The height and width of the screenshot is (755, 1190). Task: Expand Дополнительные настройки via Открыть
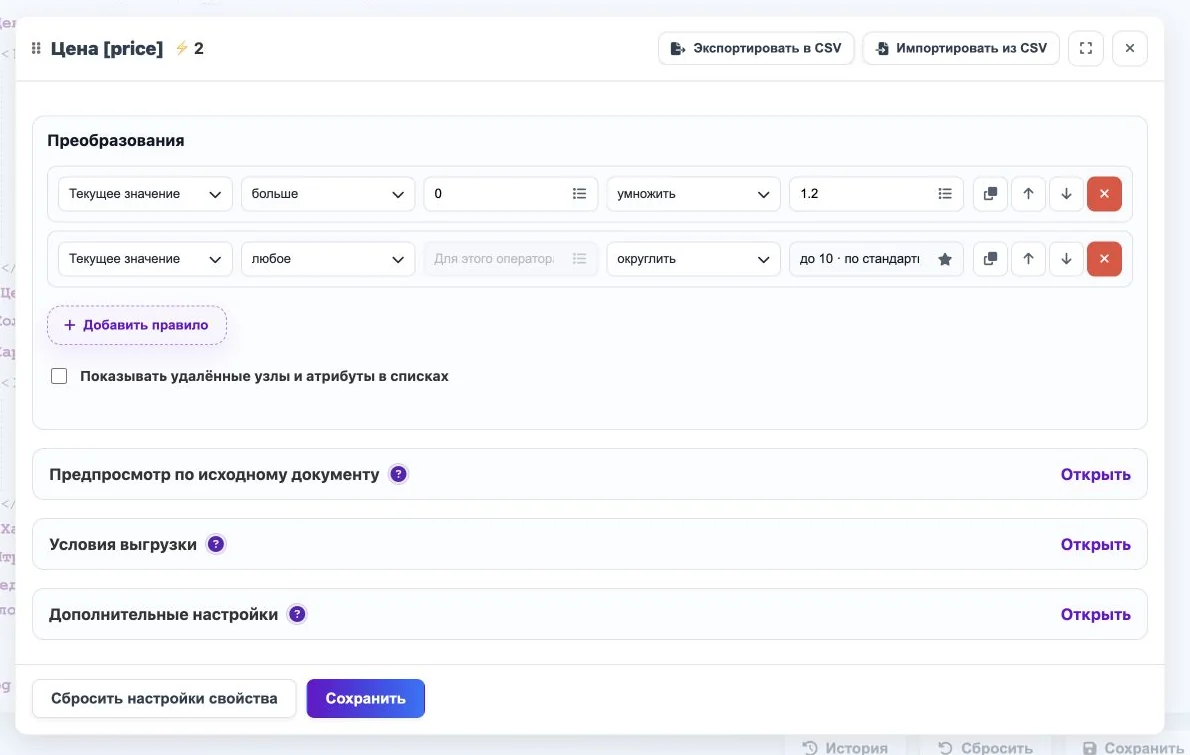(1095, 614)
